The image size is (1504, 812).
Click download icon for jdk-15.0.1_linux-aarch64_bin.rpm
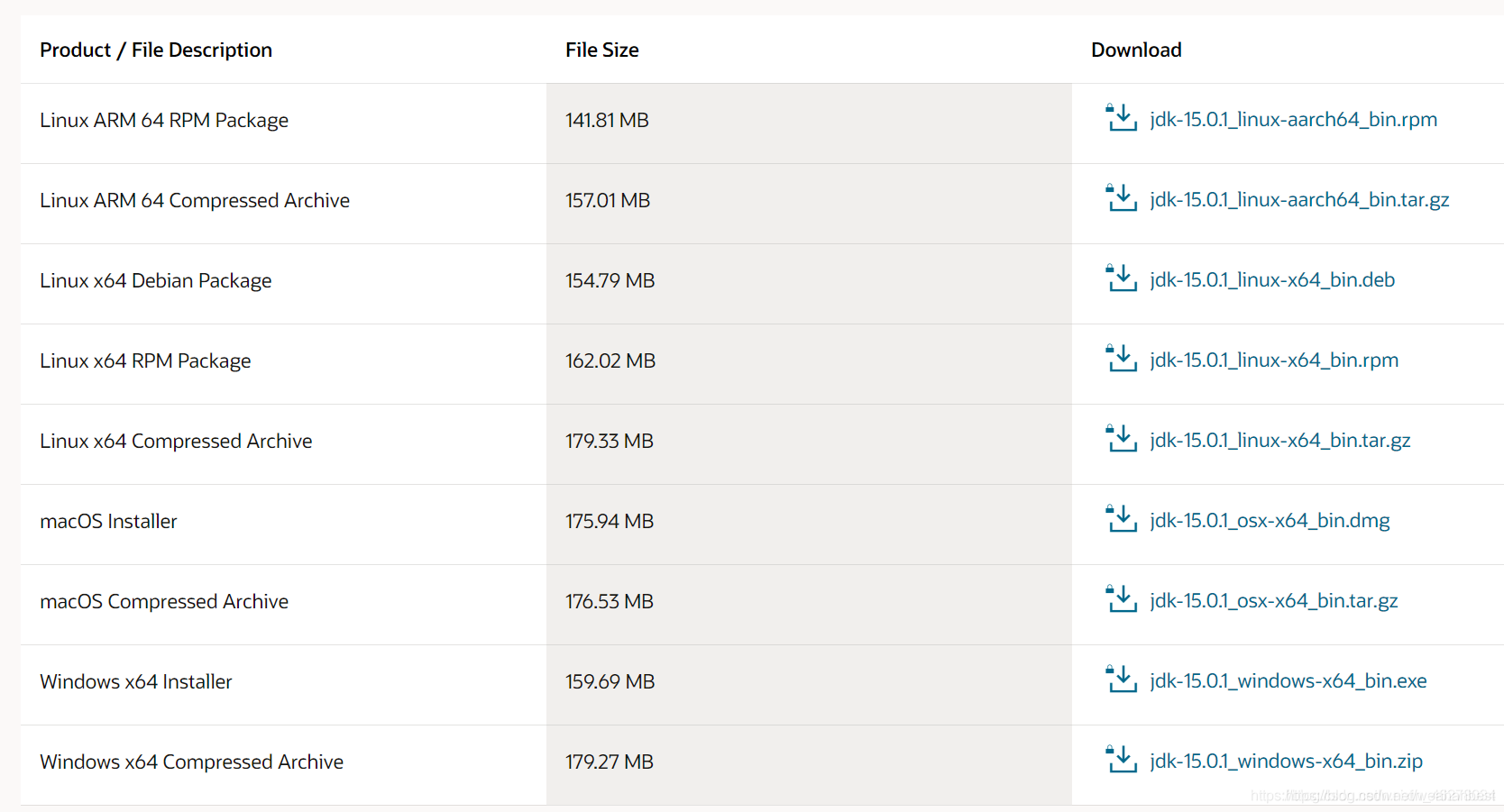[x=1121, y=118]
